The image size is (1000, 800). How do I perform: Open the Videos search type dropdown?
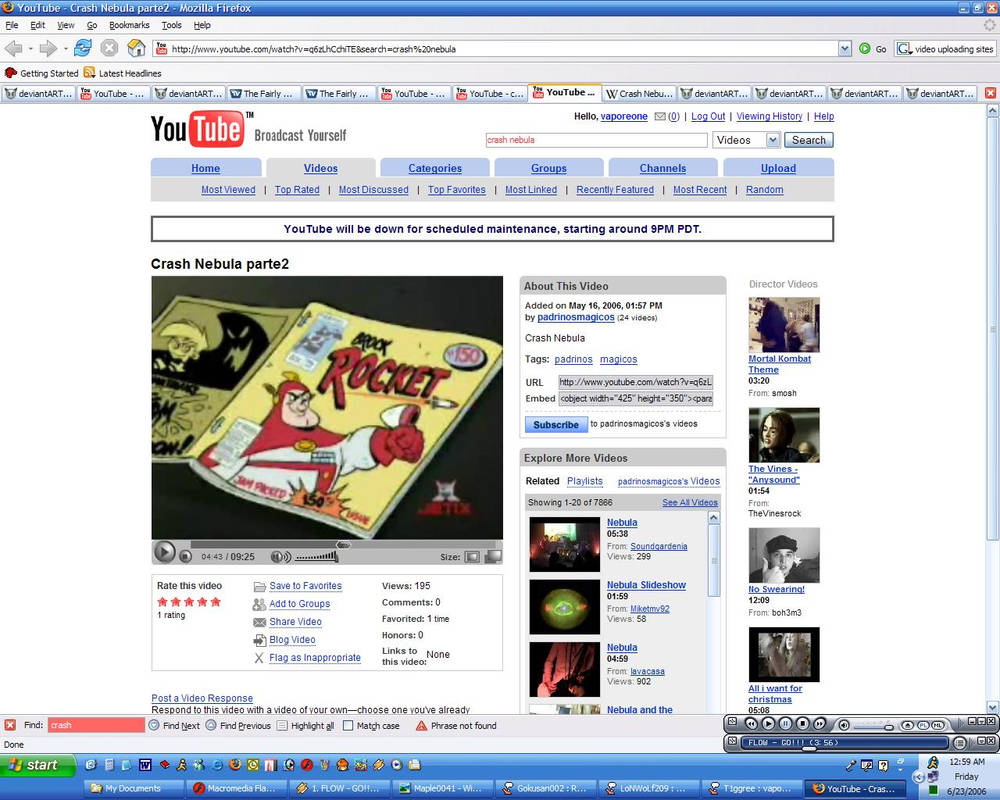pyautogui.click(x=772, y=140)
